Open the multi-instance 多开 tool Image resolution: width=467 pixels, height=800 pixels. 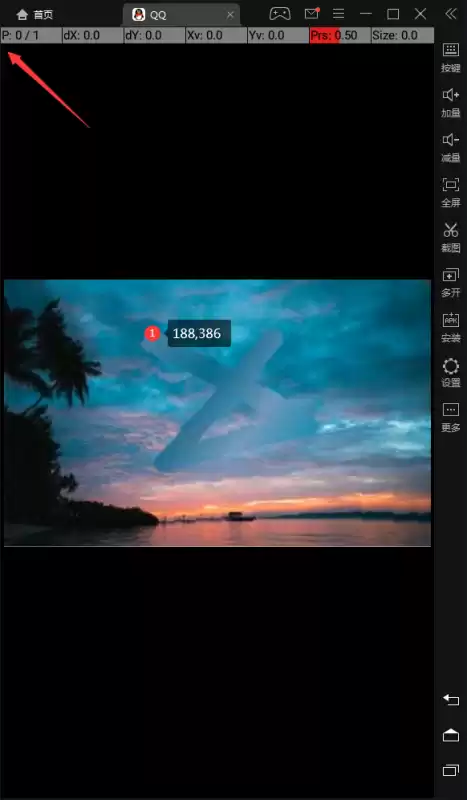click(451, 282)
